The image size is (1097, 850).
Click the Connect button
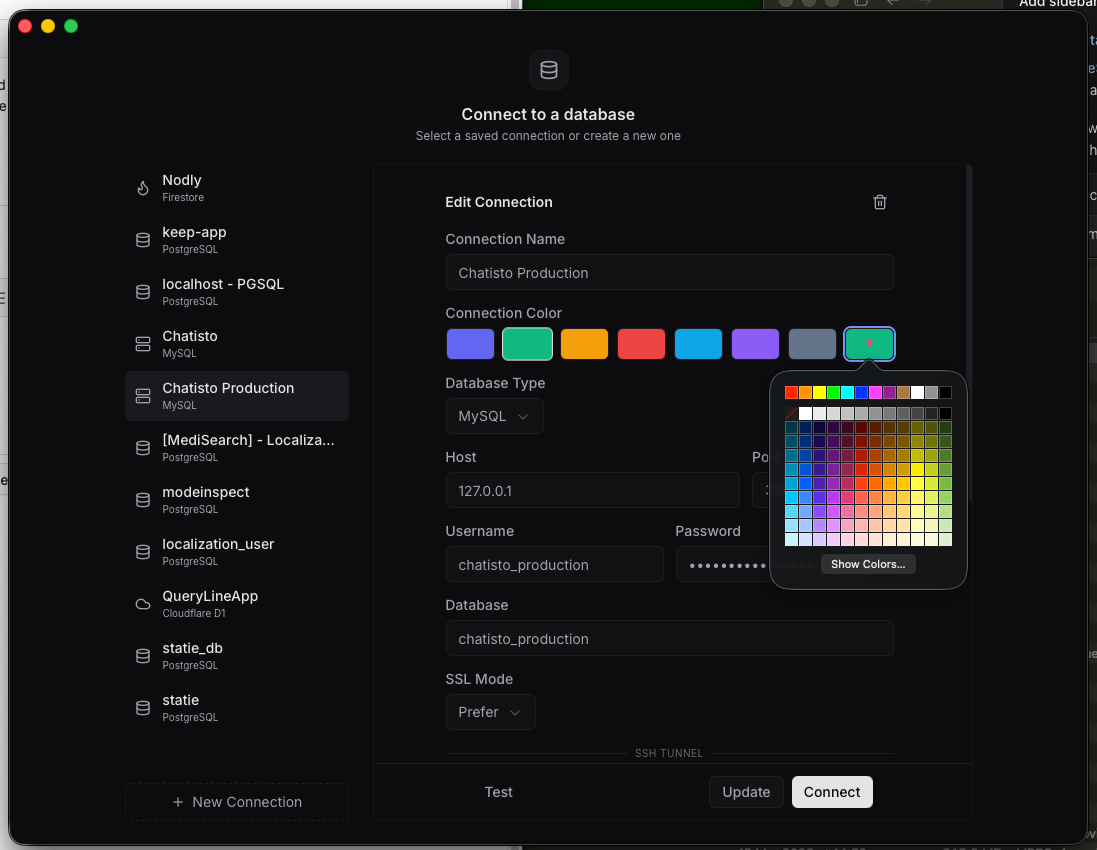click(832, 792)
